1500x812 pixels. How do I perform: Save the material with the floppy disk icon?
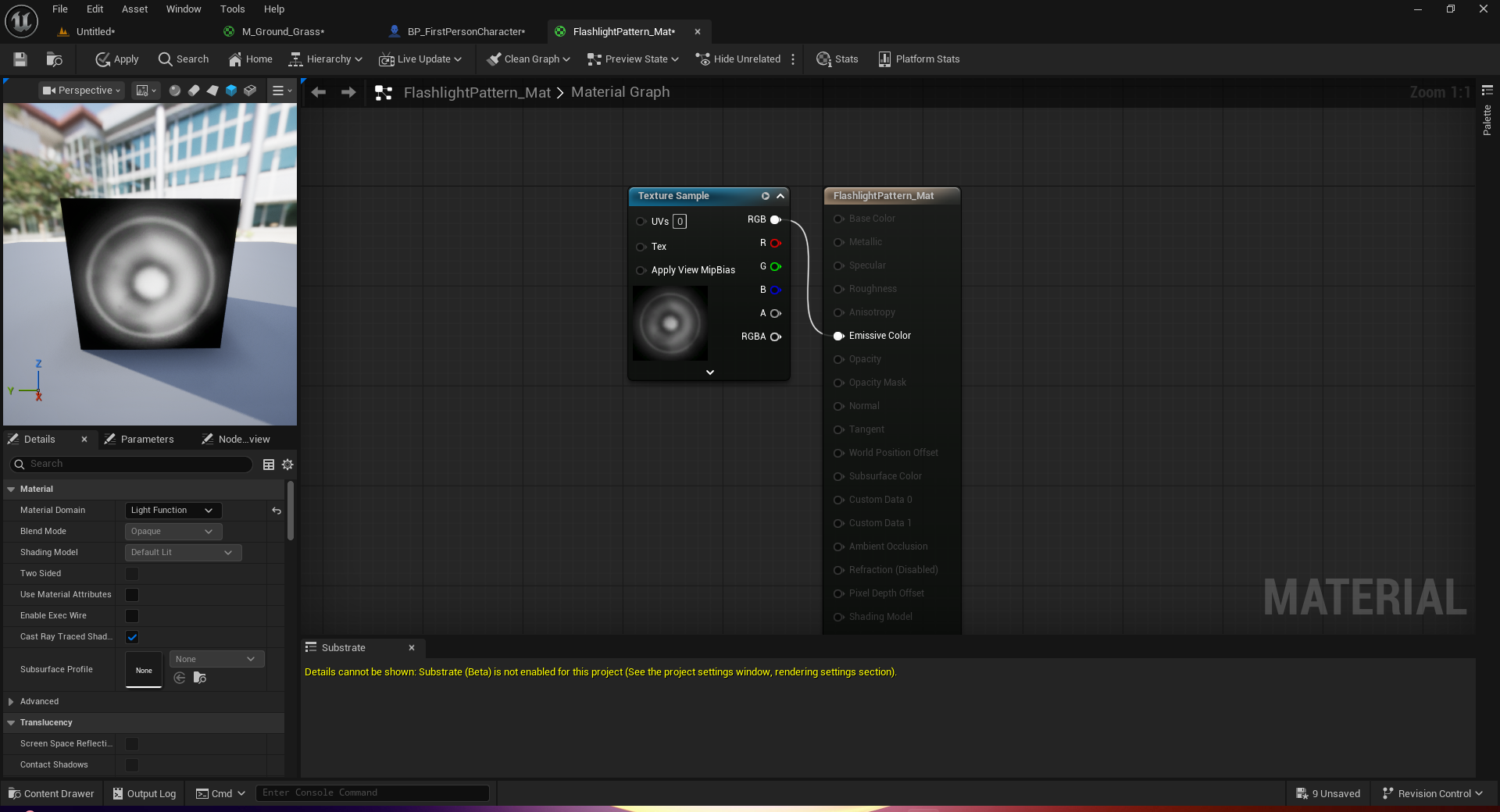[x=20, y=59]
